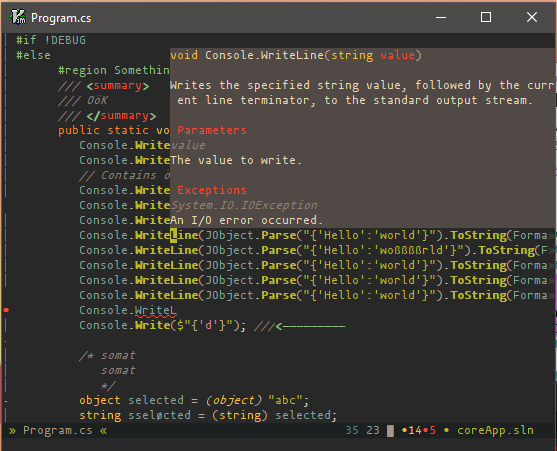Click 'An I/O error occurred.' text

(247, 220)
